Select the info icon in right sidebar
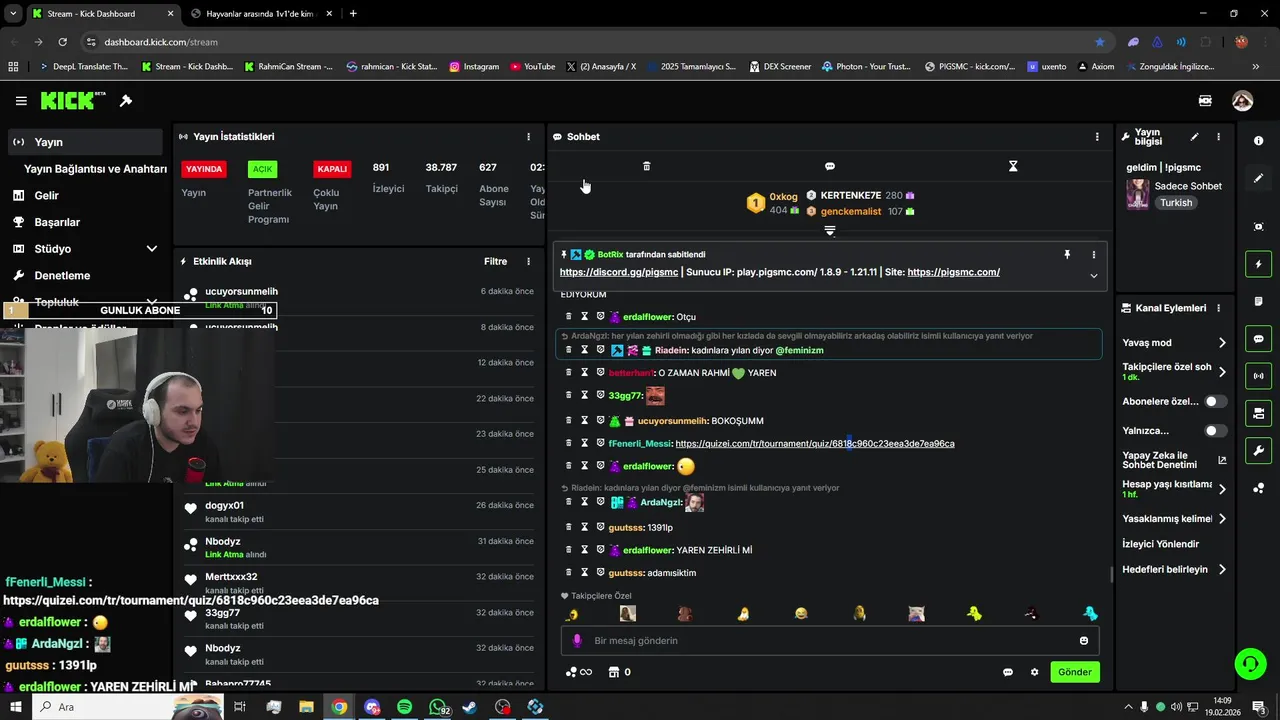Viewport: 1280px width, 720px height. tap(1258, 141)
